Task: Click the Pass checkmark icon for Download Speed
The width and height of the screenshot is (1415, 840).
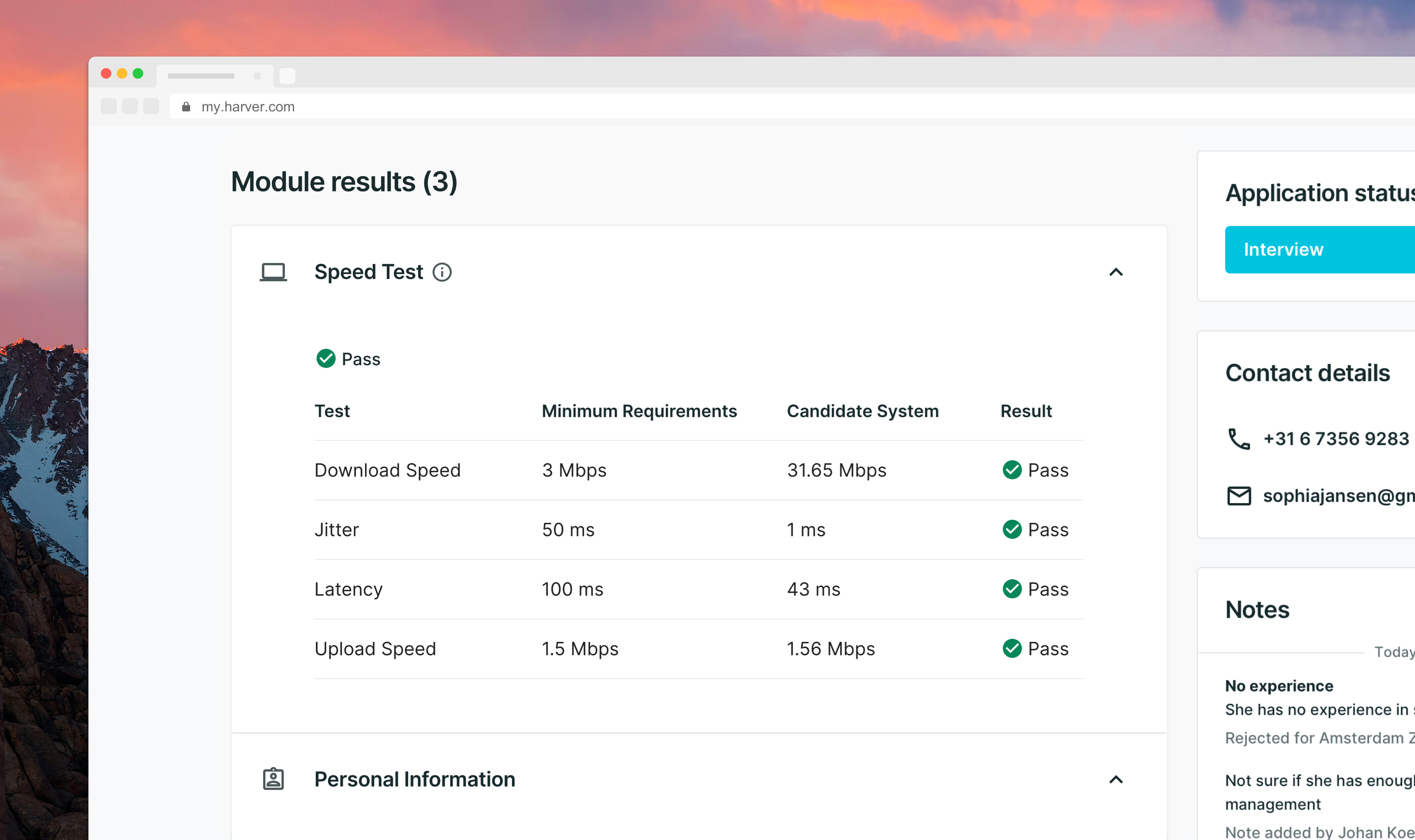Action: pos(1012,469)
